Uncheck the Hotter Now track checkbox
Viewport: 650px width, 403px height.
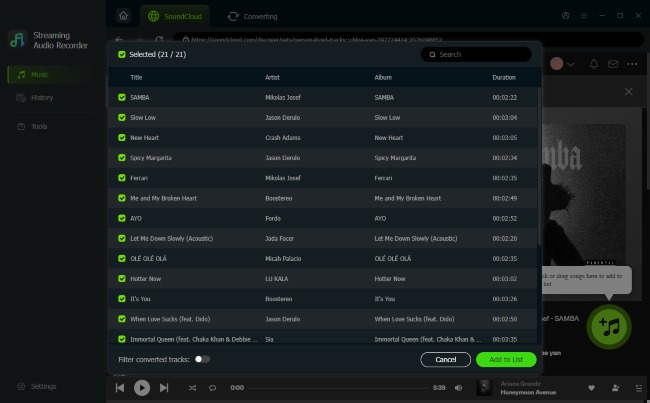[121, 279]
